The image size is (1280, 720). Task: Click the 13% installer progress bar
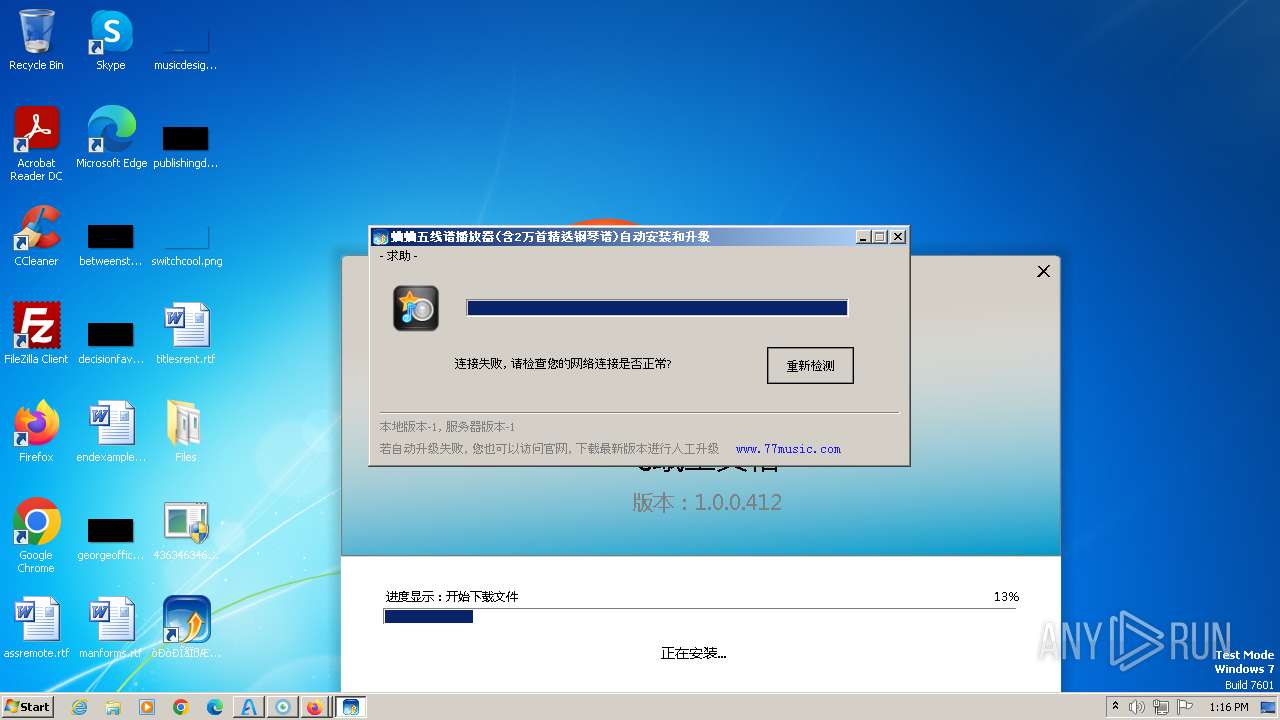[x=700, y=617]
